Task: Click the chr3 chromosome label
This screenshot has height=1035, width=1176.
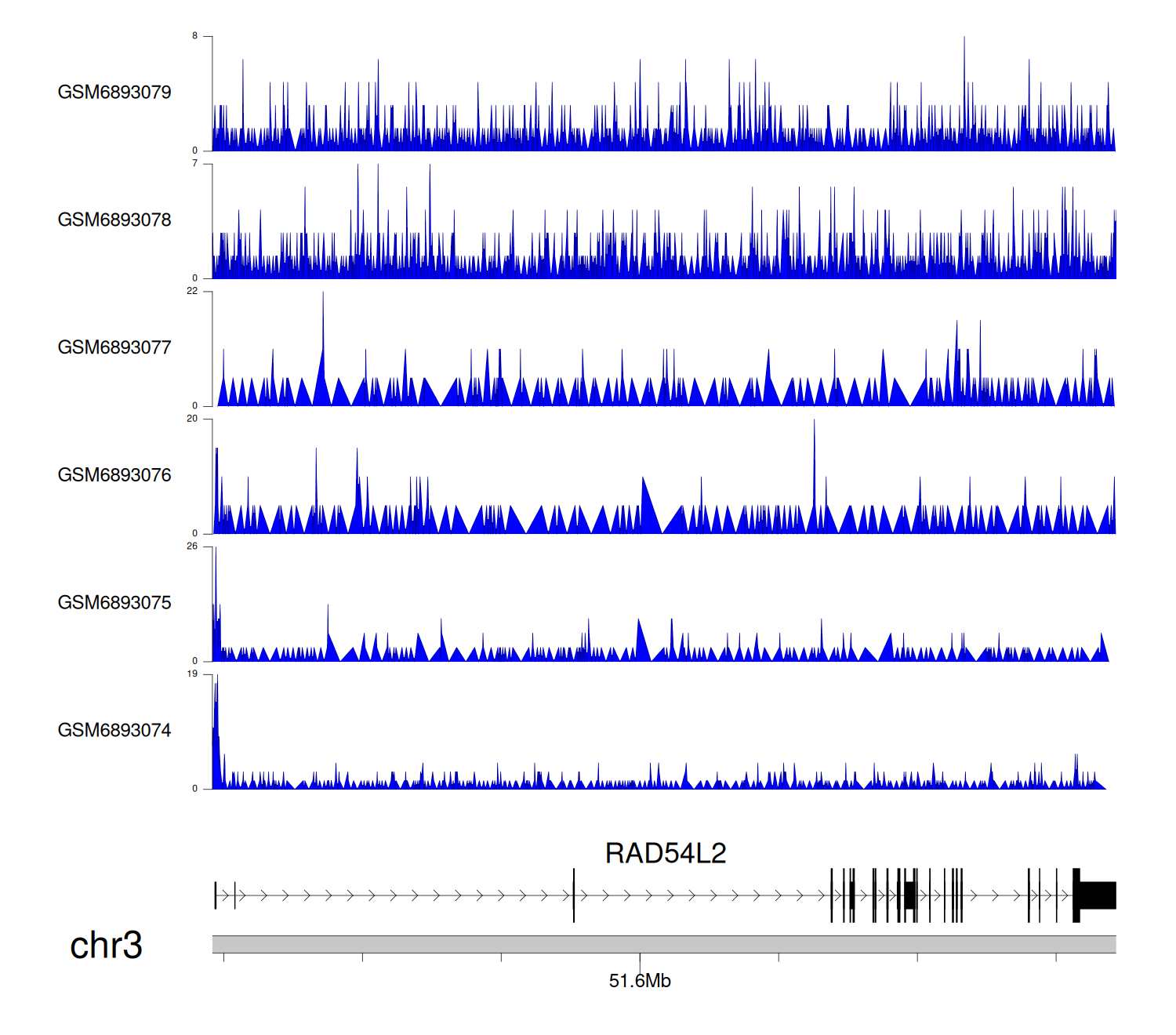Action: 106,946
